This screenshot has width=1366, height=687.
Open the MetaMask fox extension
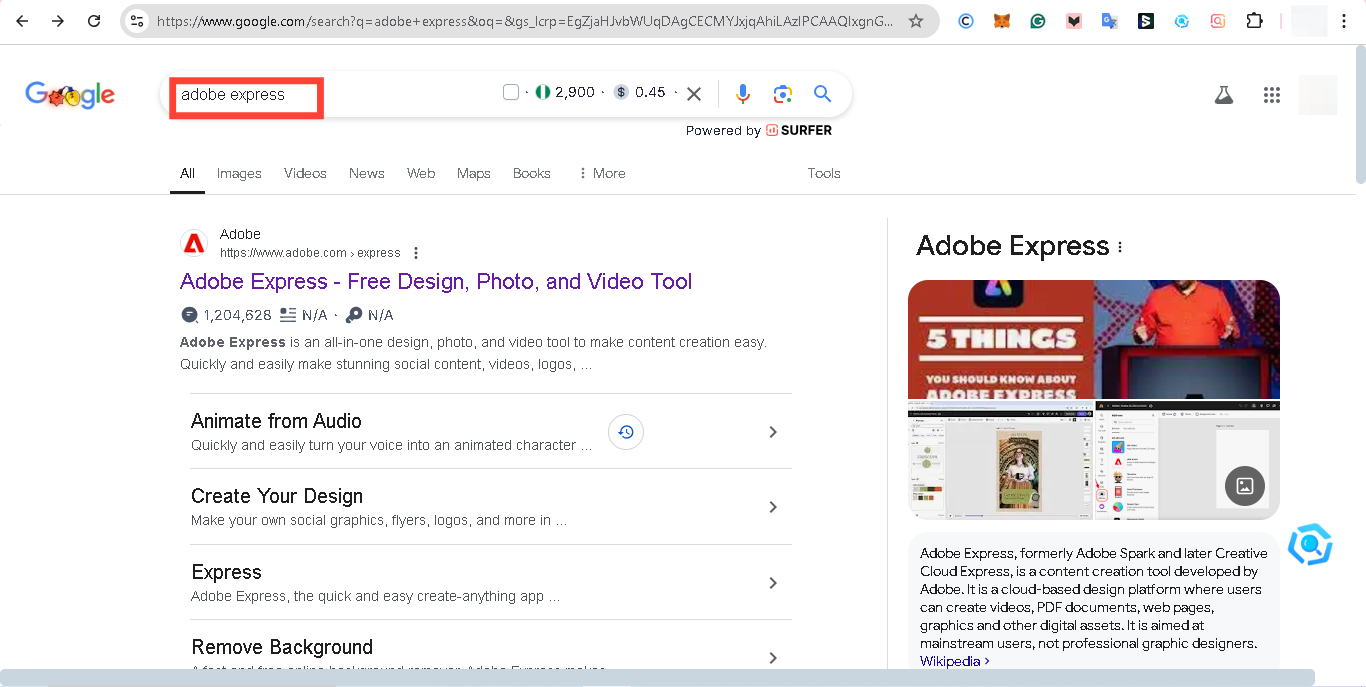1002,21
